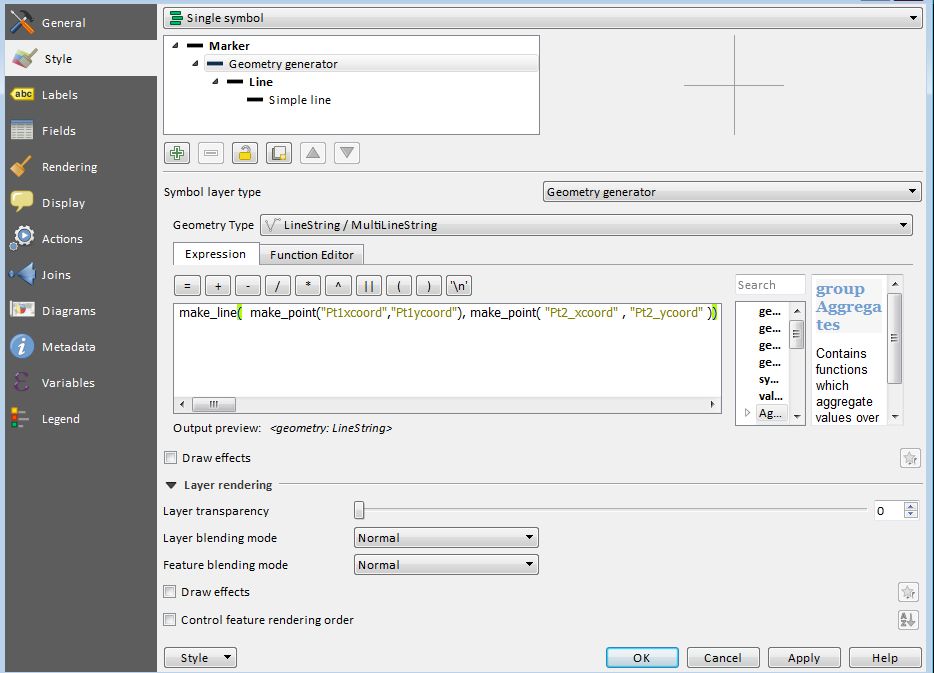This screenshot has width=934, height=673.
Task: Open the Display section
Action: point(81,202)
